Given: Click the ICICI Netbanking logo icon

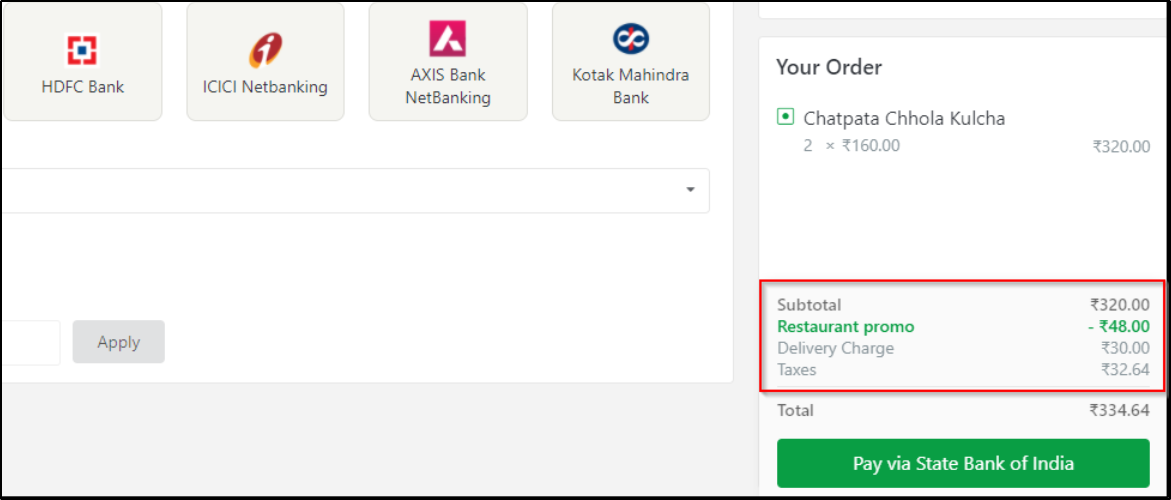Looking at the screenshot, I should (x=265, y=50).
